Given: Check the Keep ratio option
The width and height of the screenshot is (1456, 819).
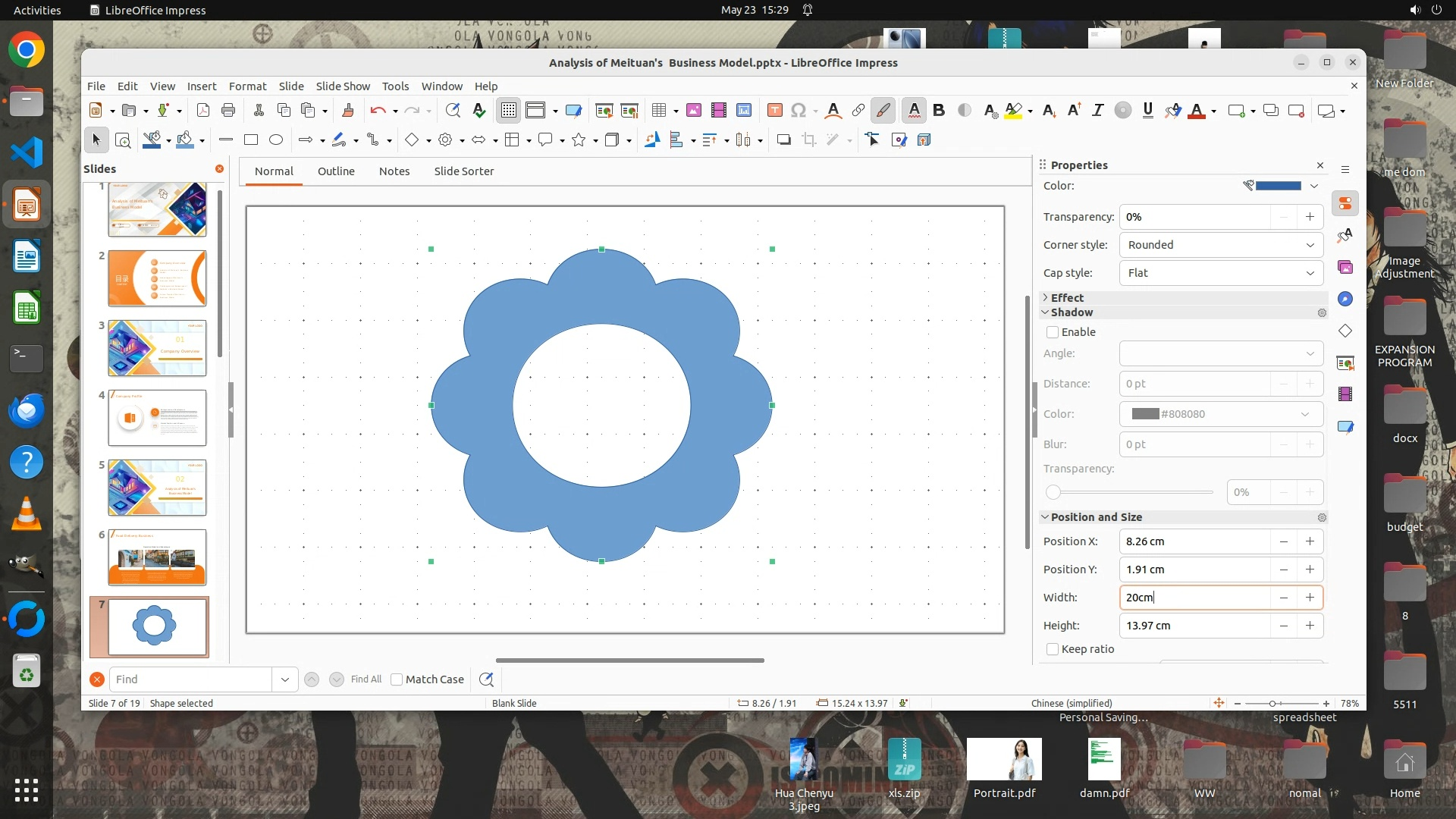Looking at the screenshot, I should (1053, 649).
